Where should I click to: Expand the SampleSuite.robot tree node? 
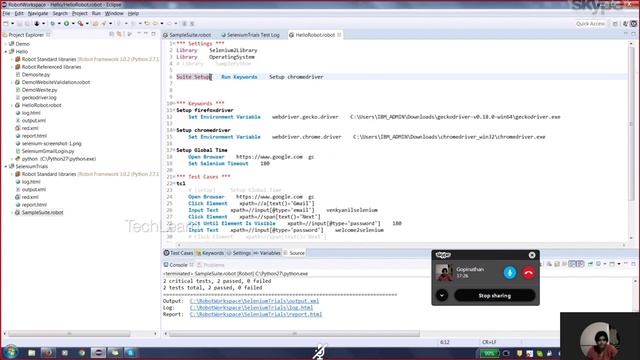pyautogui.click(x=12, y=213)
